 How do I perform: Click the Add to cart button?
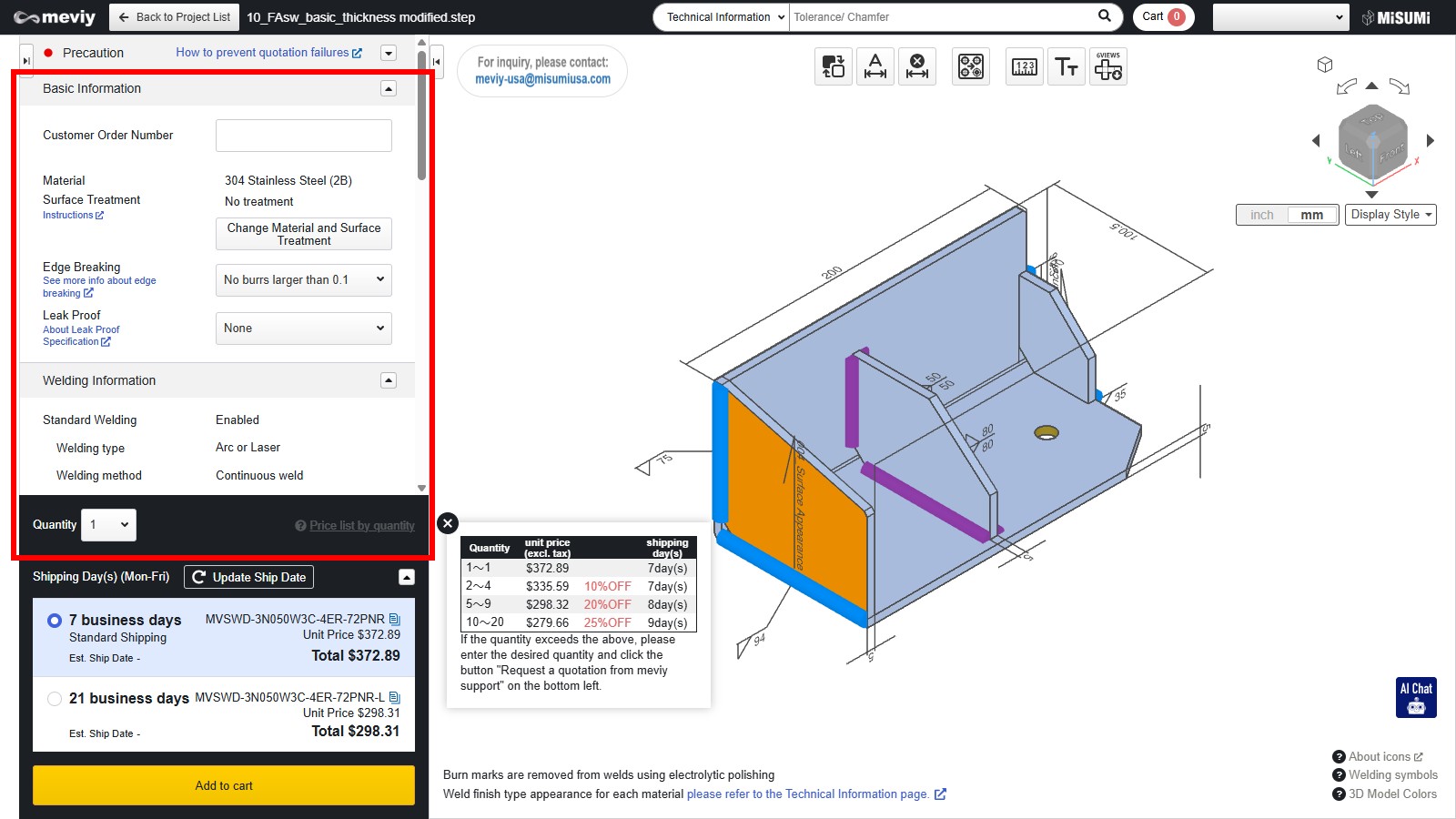pos(224,785)
